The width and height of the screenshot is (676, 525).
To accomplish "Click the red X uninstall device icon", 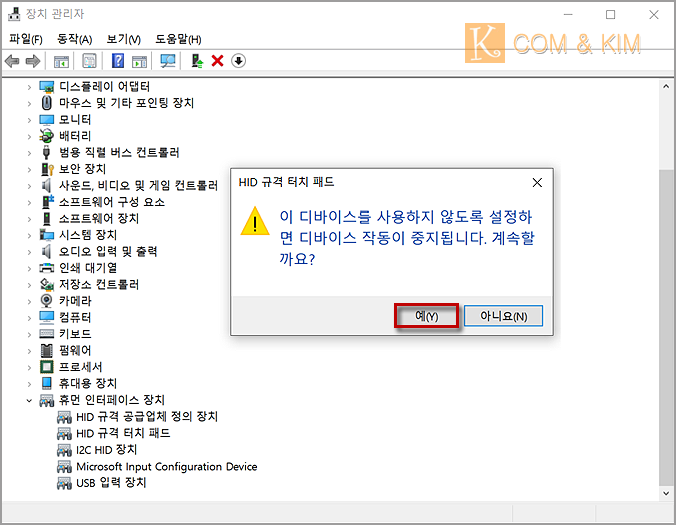I will 217,61.
